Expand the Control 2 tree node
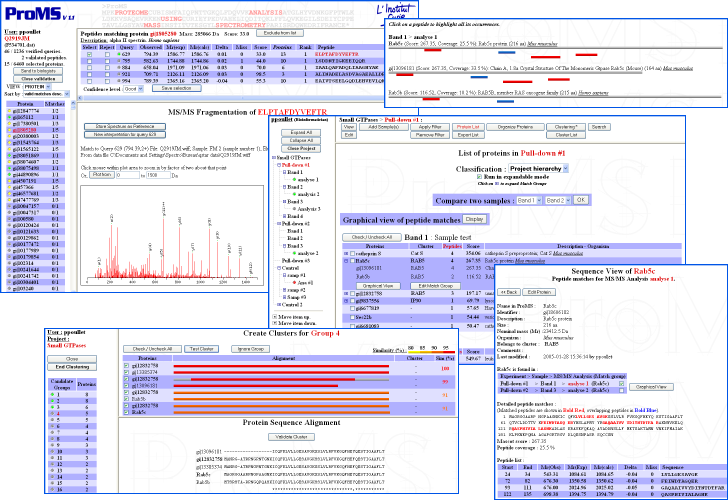The width and height of the screenshot is (728, 500). pos(279,305)
